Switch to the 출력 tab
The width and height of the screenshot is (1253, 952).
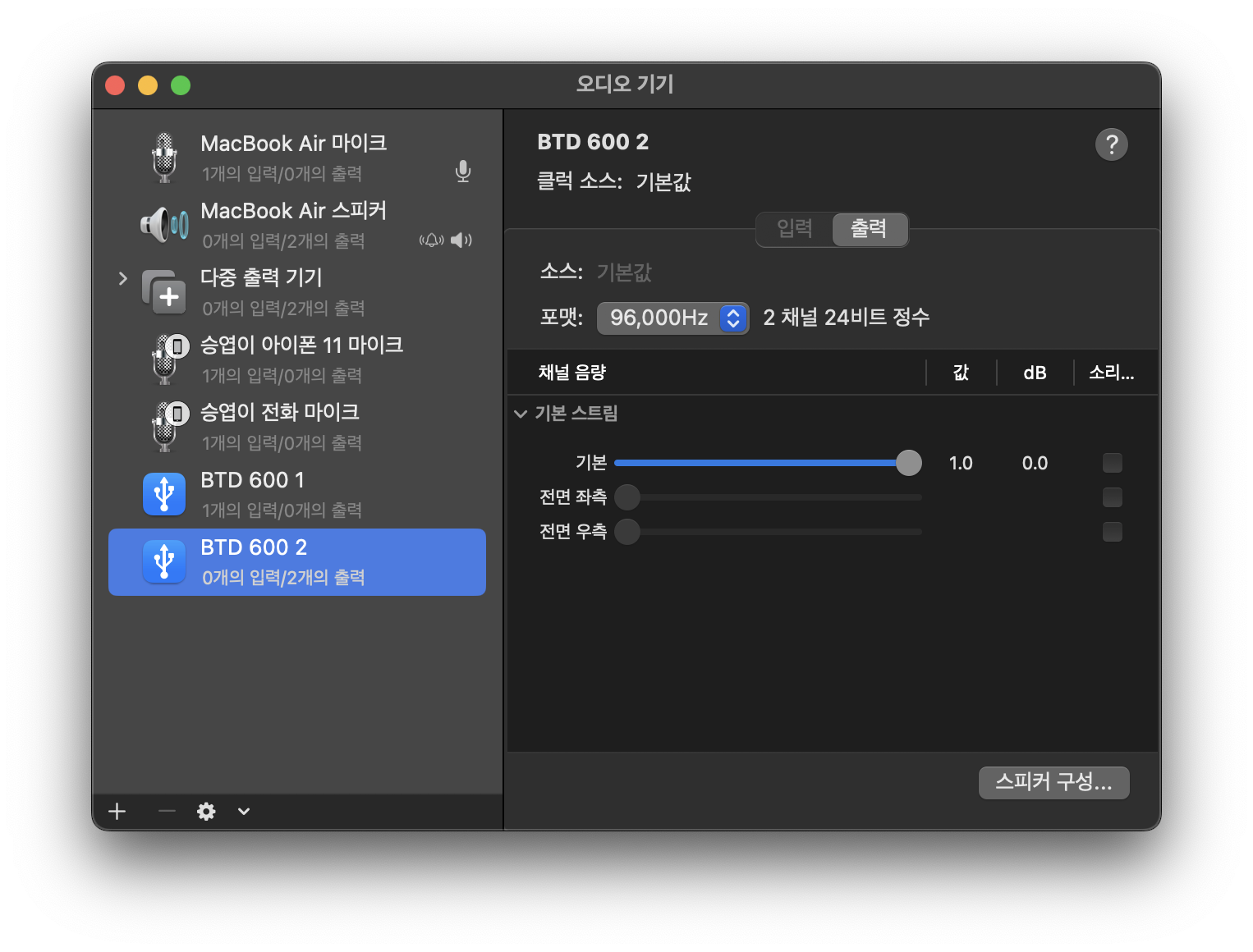(x=870, y=229)
